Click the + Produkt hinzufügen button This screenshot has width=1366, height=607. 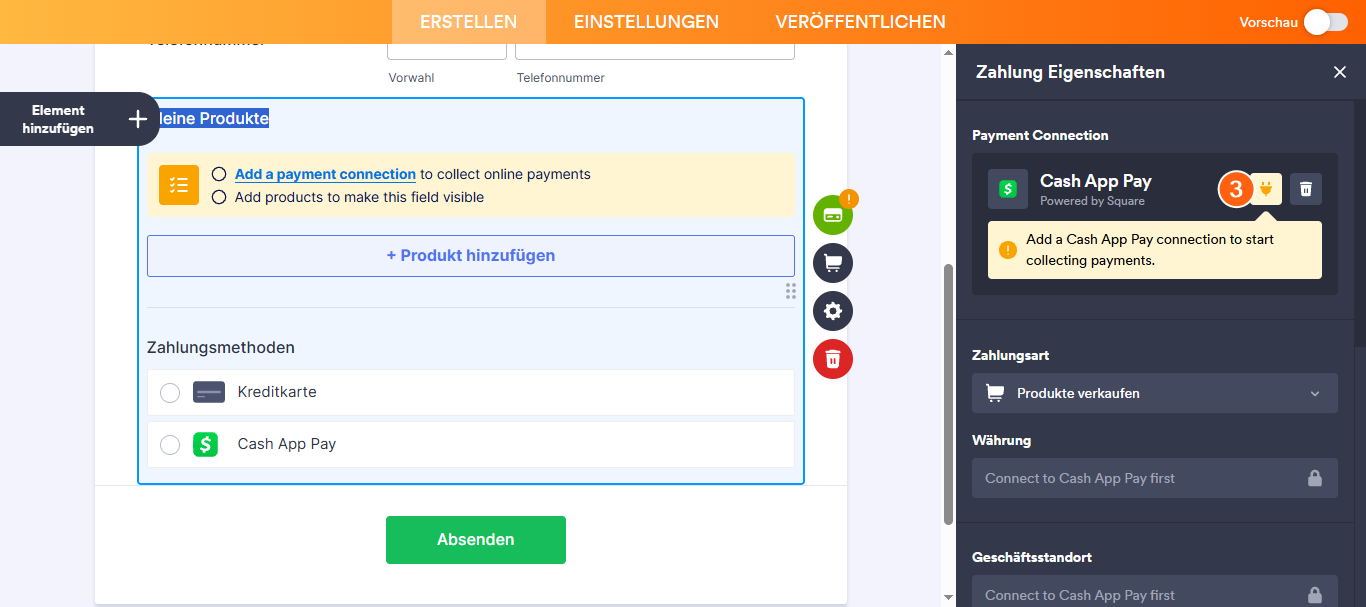(471, 256)
